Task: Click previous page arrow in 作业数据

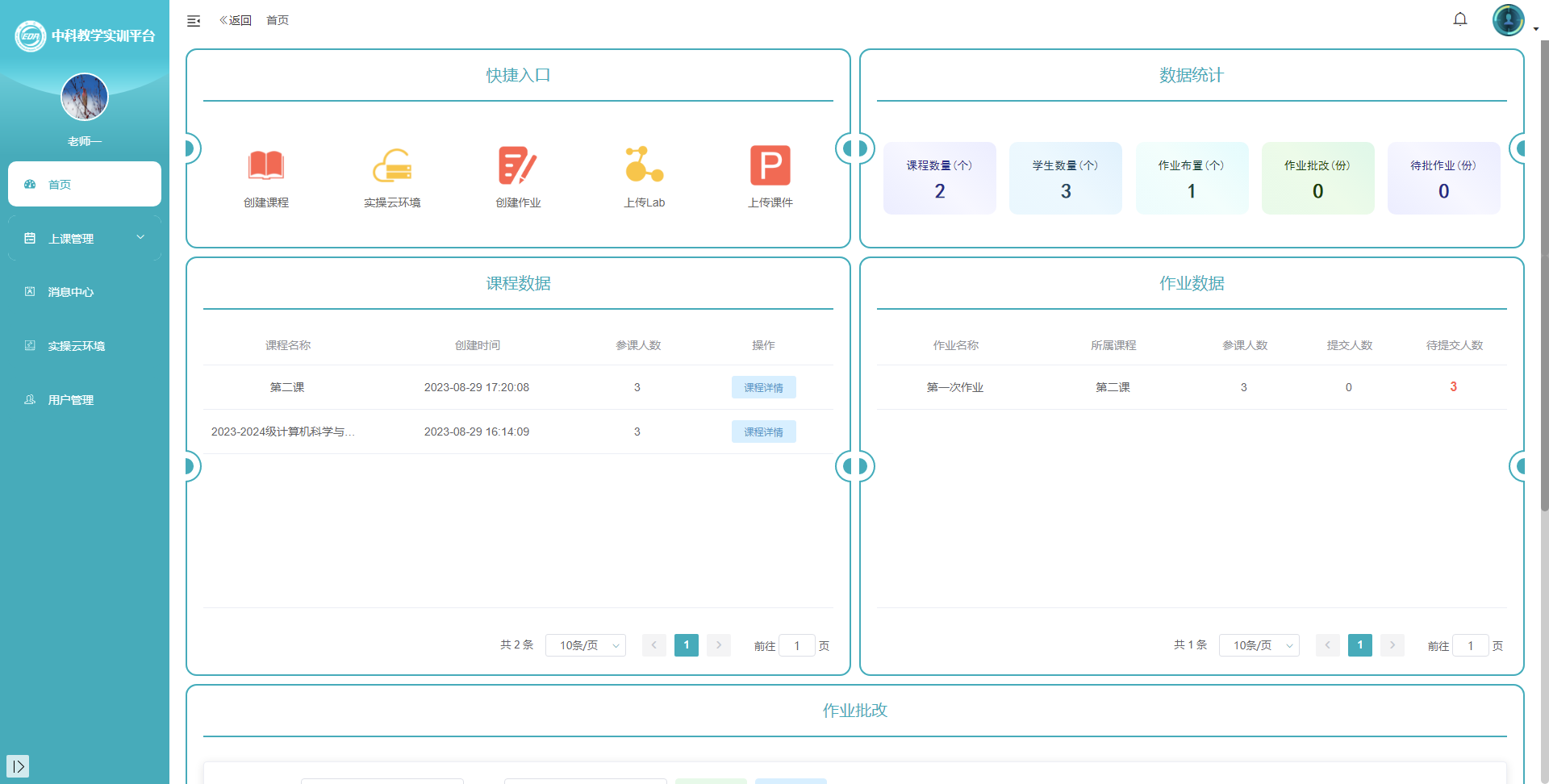Action: click(1328, 645)
